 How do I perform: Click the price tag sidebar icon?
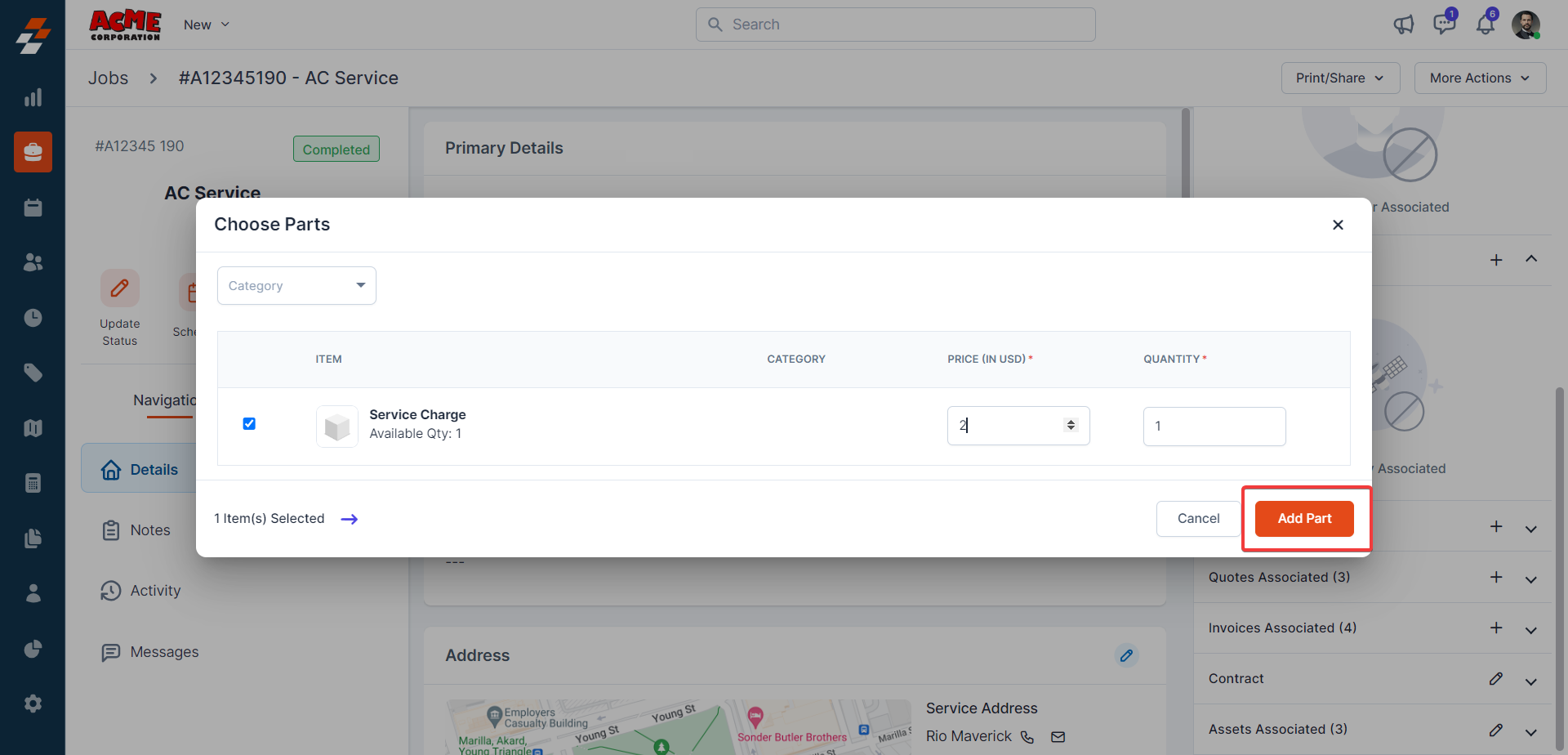click(33, 373)
